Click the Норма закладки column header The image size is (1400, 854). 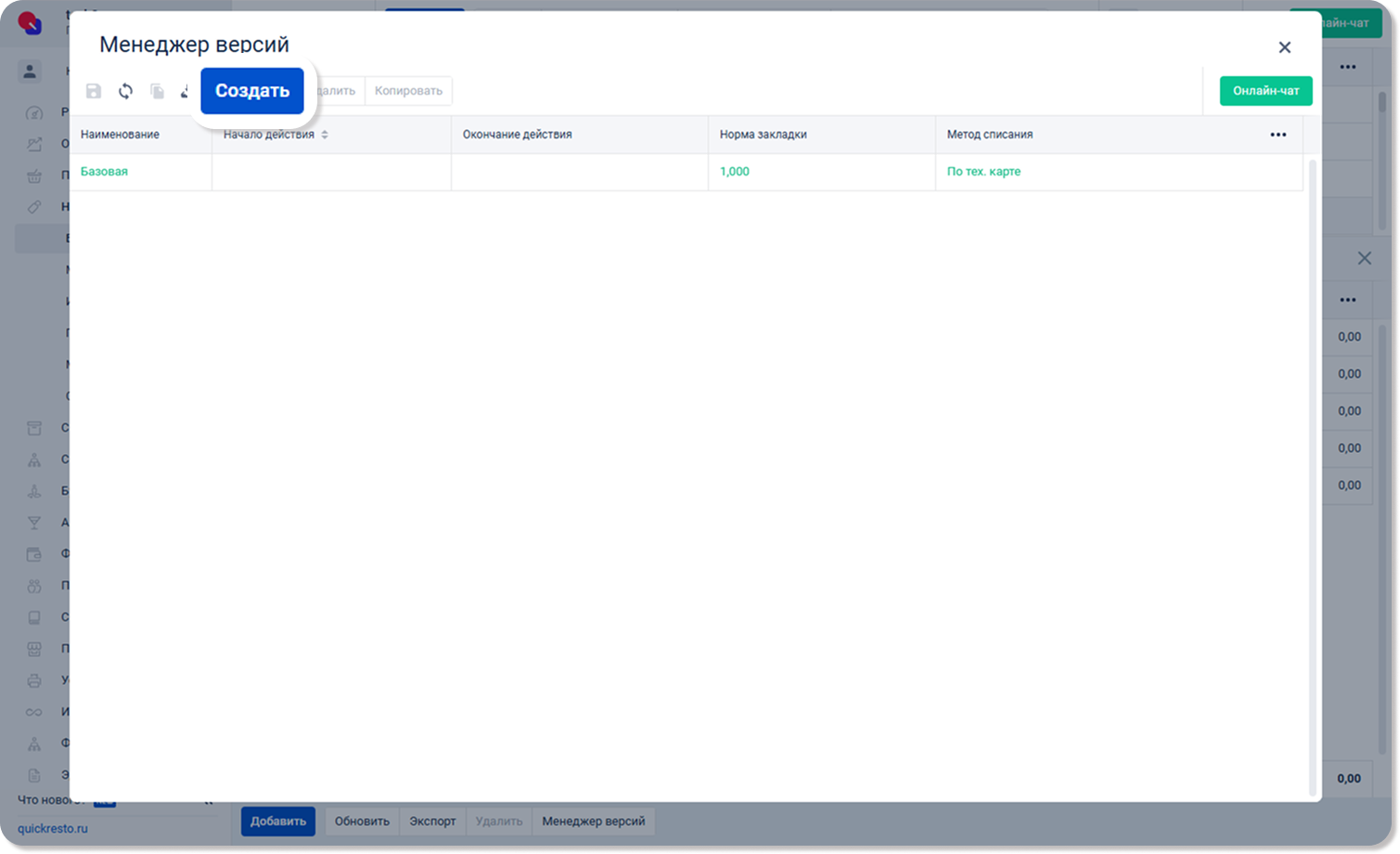(763, 135)
